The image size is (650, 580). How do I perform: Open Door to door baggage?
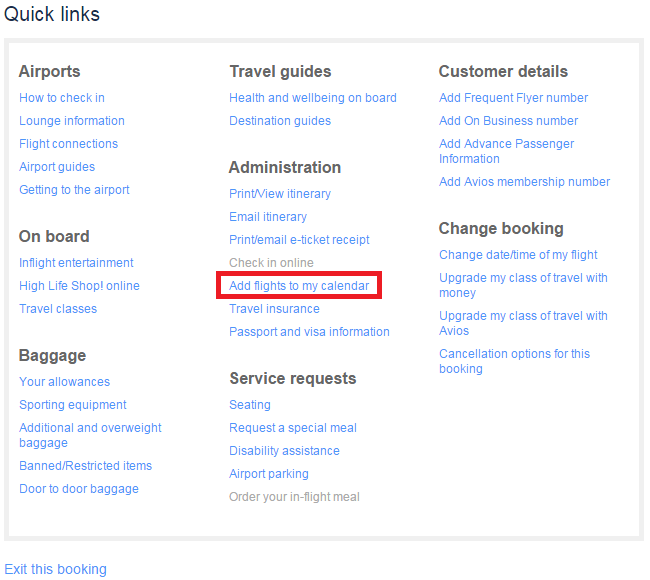click(79, 489)
